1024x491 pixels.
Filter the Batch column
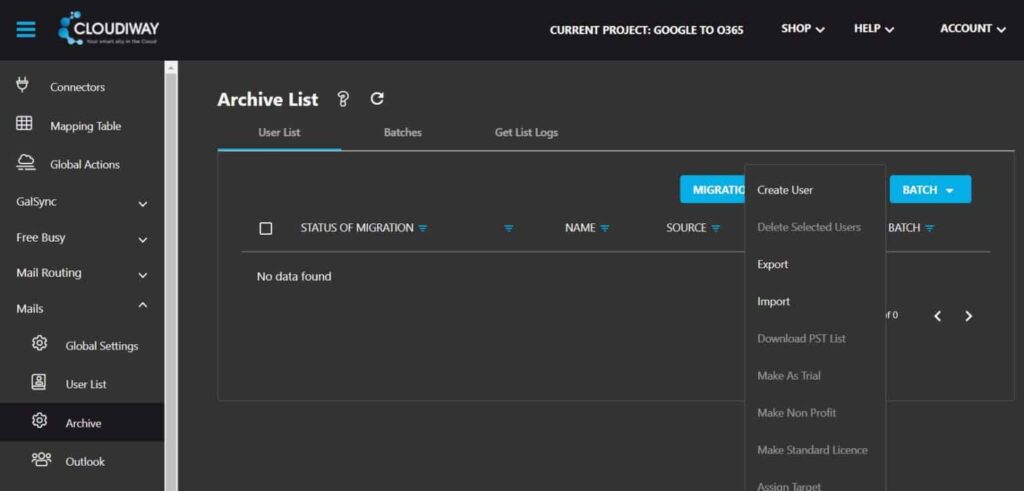pos(929,229)
